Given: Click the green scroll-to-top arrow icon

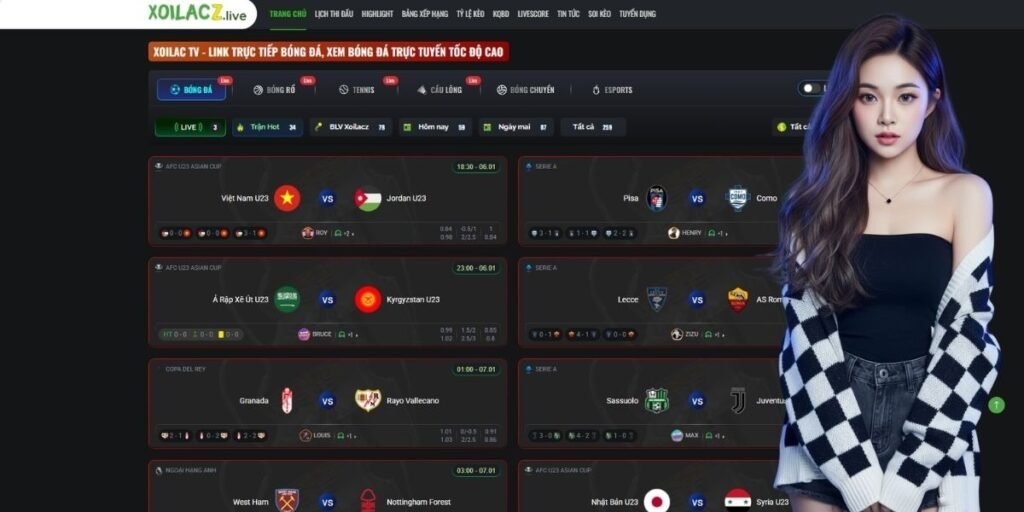Looking at the screenshot, I should (996, 405).
